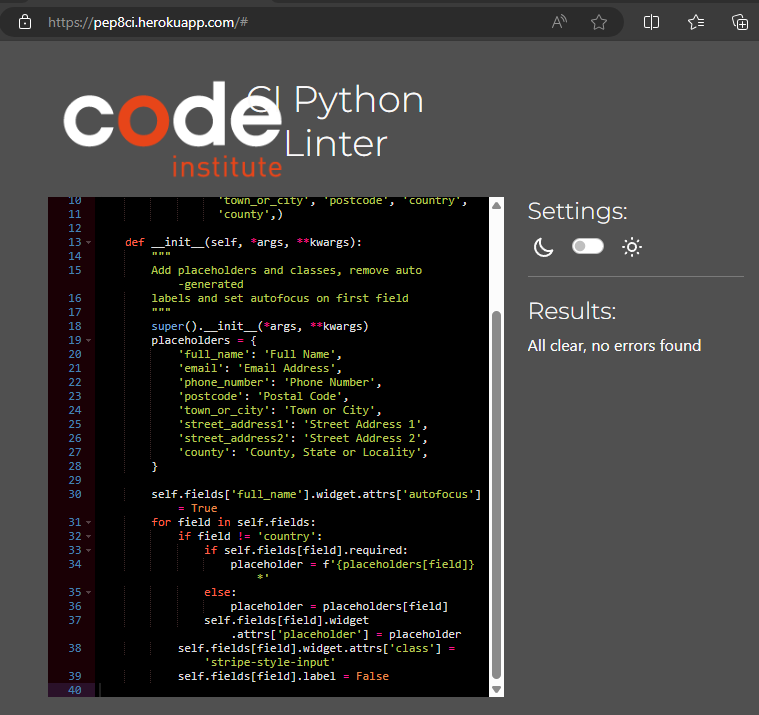The width and height of the screenshot is (759, 715).
Task: Click 'Street Address 2' string on line 26
Action: click(362, 439)
